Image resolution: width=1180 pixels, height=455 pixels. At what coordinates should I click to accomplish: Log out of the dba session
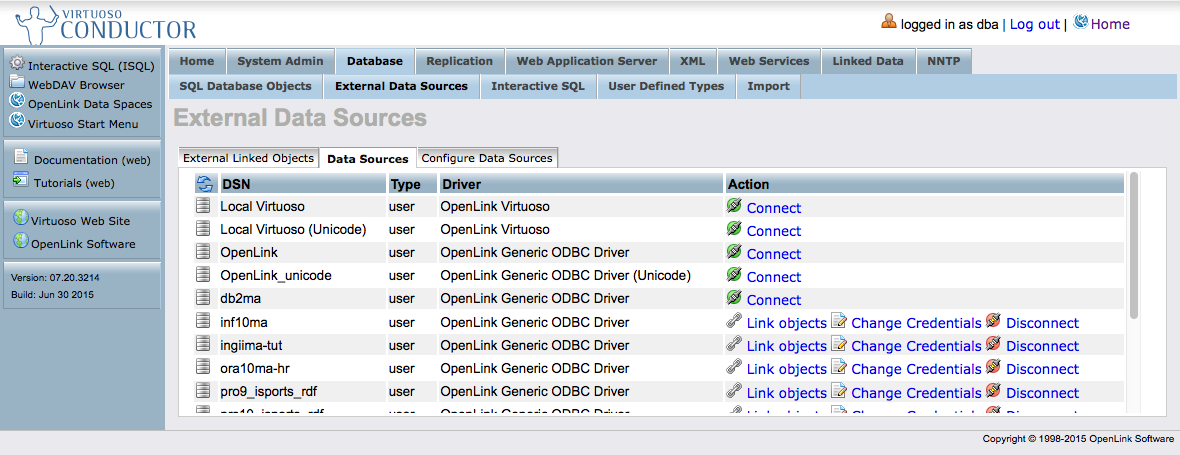pos(1034,24)
